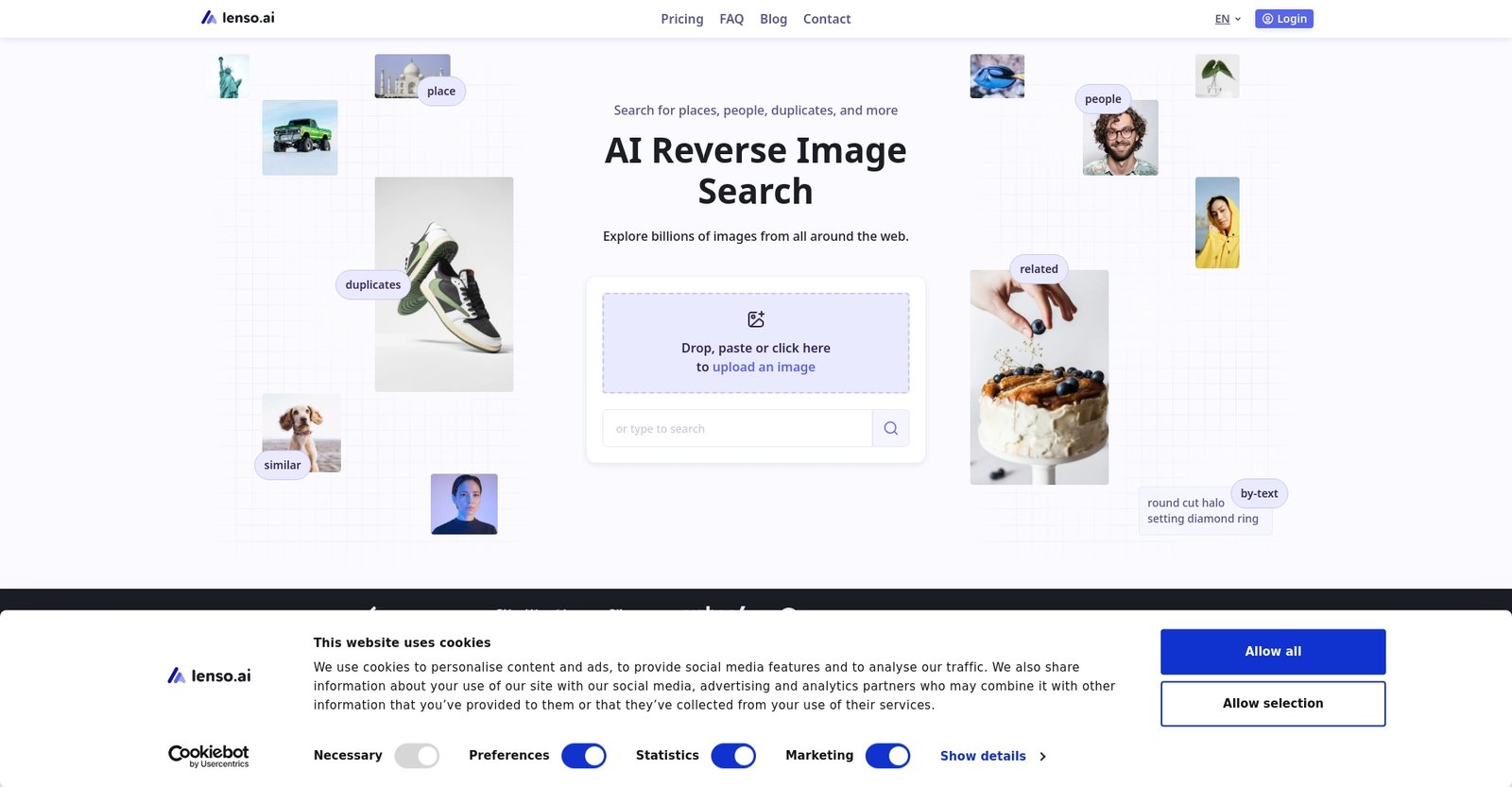The width and height of the screenshot is (1512, 787).
Task: Click the upload an image link
Action: [764, 367]
